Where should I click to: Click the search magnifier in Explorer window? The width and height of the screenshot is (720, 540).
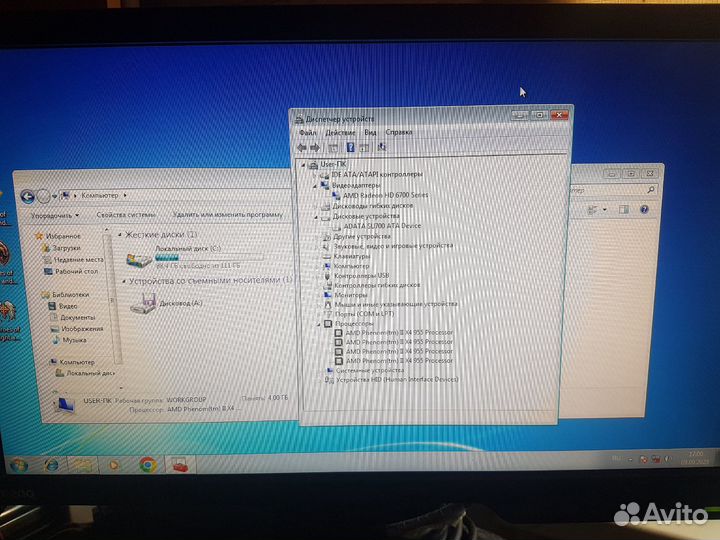coord(651,190)
